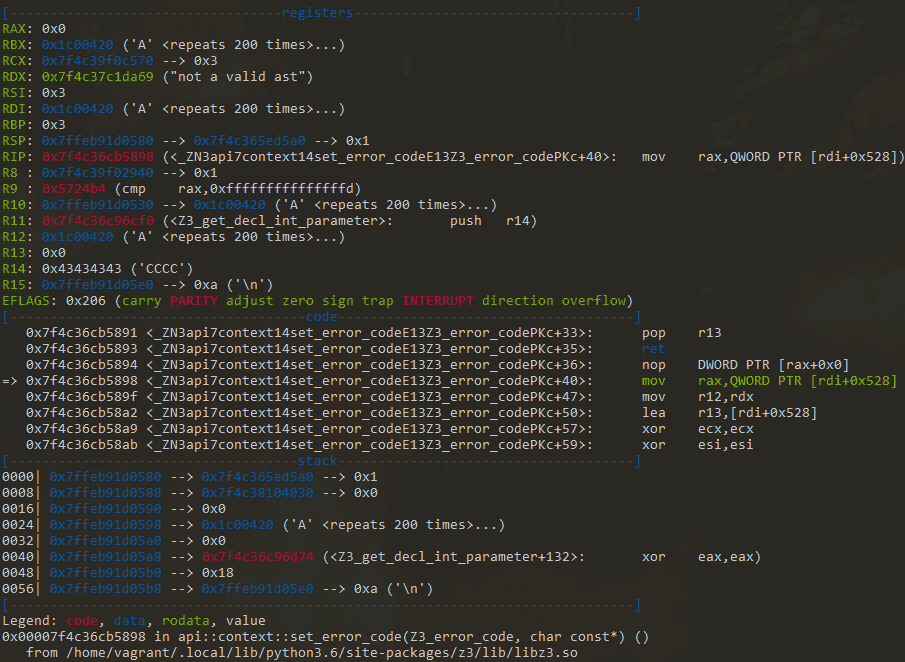Click R9 value 0x5724b4
Screen dimensions: 905x662
click(74, 189)
